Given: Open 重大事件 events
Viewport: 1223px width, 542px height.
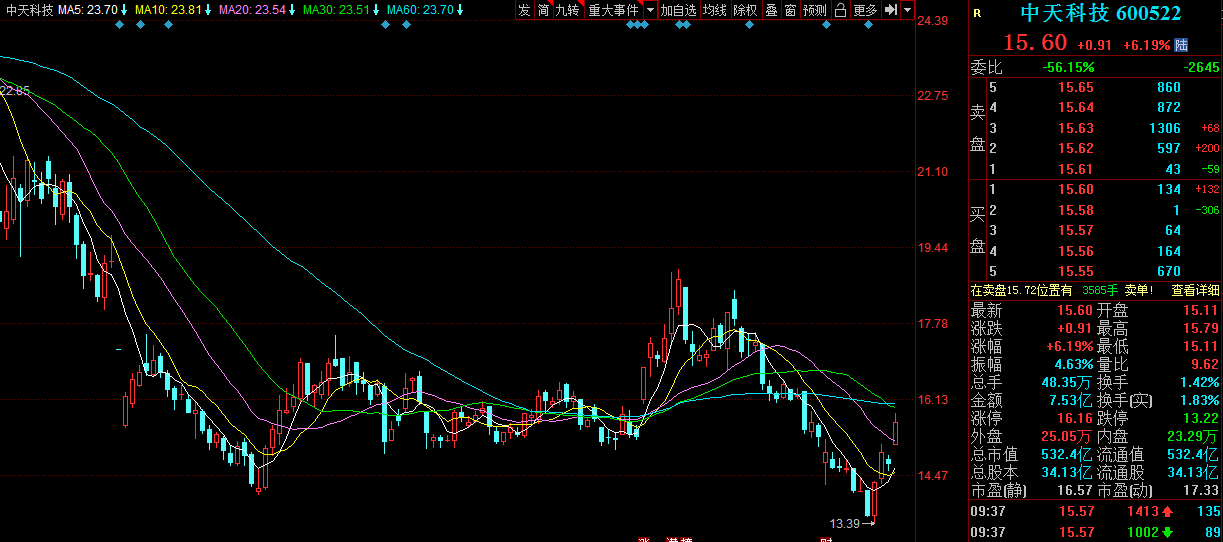Looking at the screenshot, I should [x=613, y=10].
